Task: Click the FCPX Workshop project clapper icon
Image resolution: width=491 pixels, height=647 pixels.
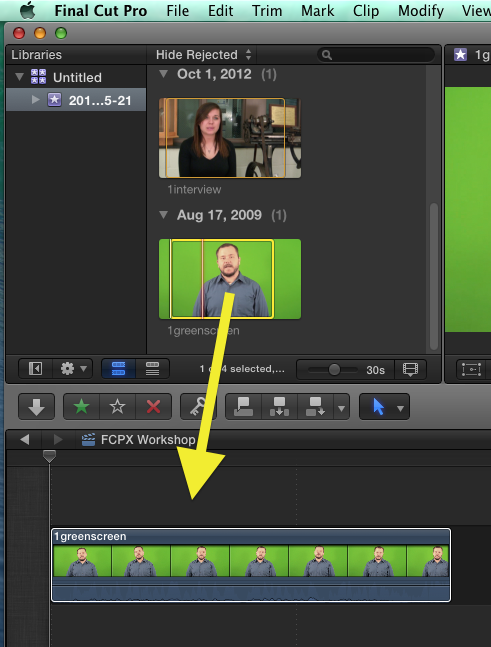Action: 88,440
